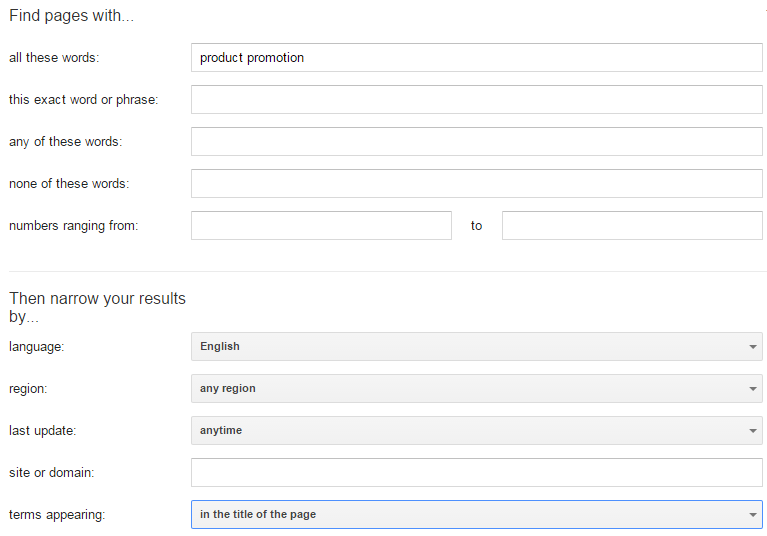Click the 'site or domain' text field
The width and height of the screenshot is (767, 536).
point(476,472)
